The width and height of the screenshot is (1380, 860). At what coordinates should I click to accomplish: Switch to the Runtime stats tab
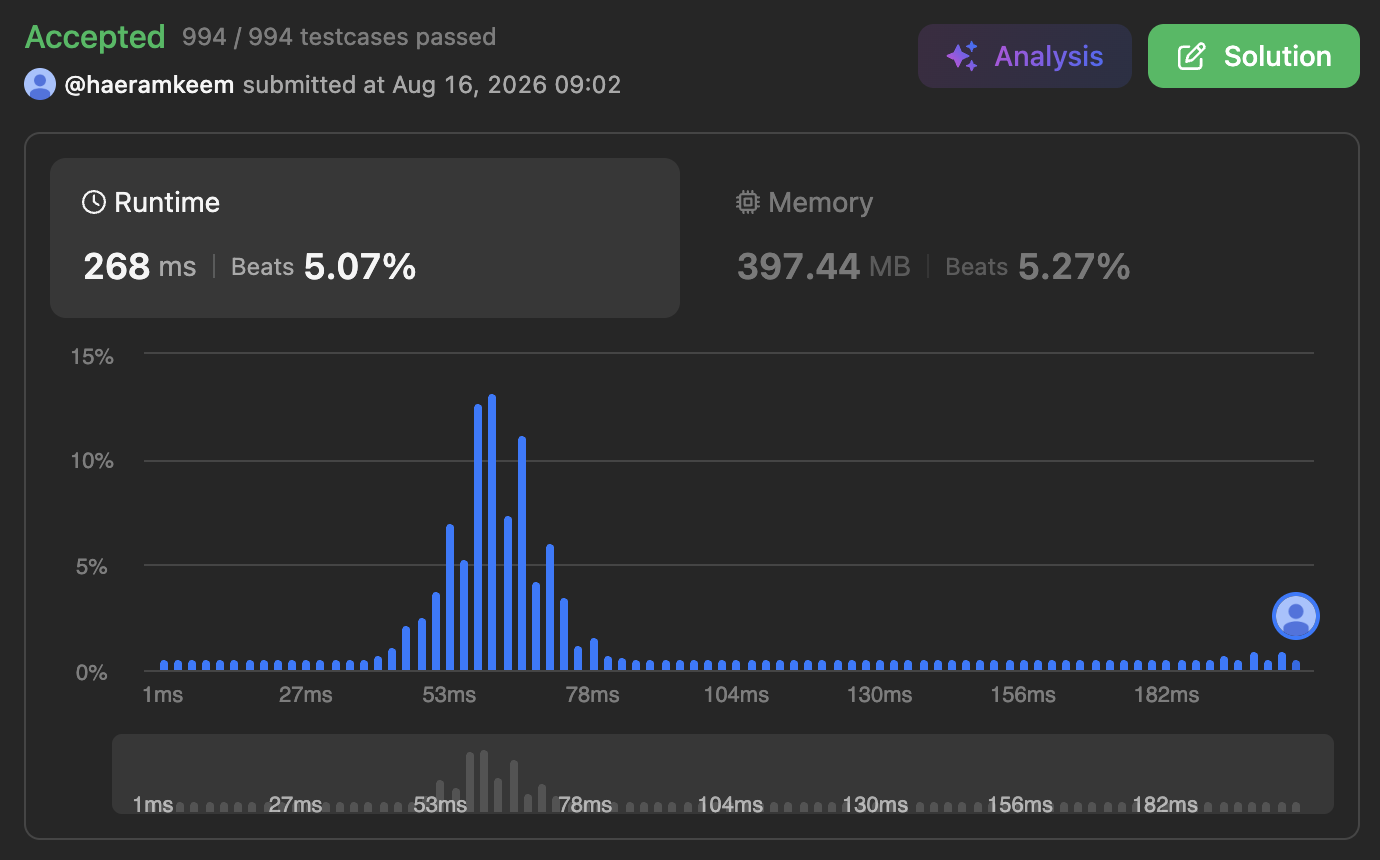point(365,238)
